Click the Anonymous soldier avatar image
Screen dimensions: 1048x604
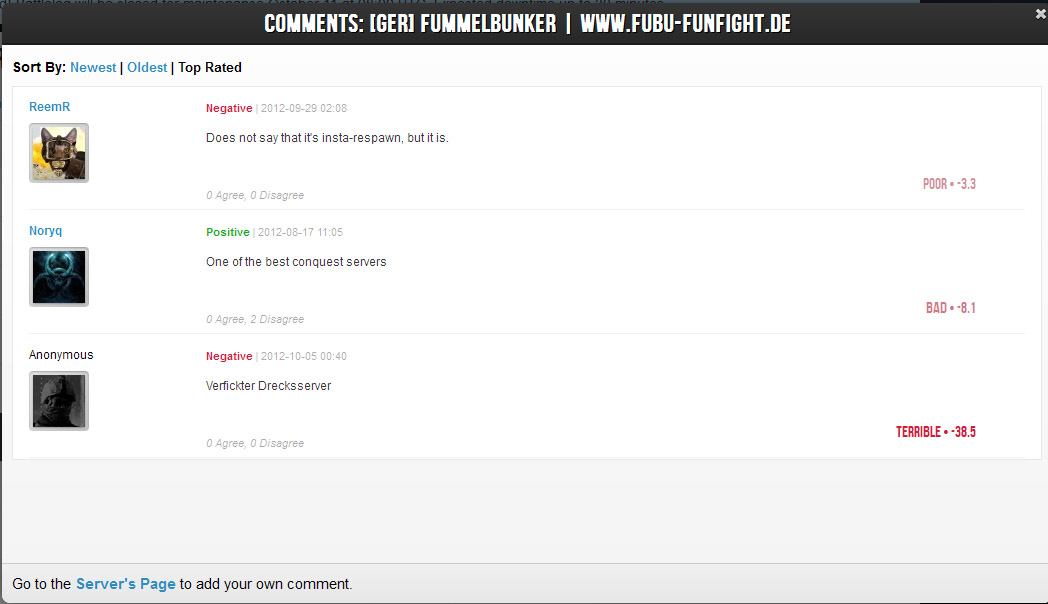(x=59, y=401)
